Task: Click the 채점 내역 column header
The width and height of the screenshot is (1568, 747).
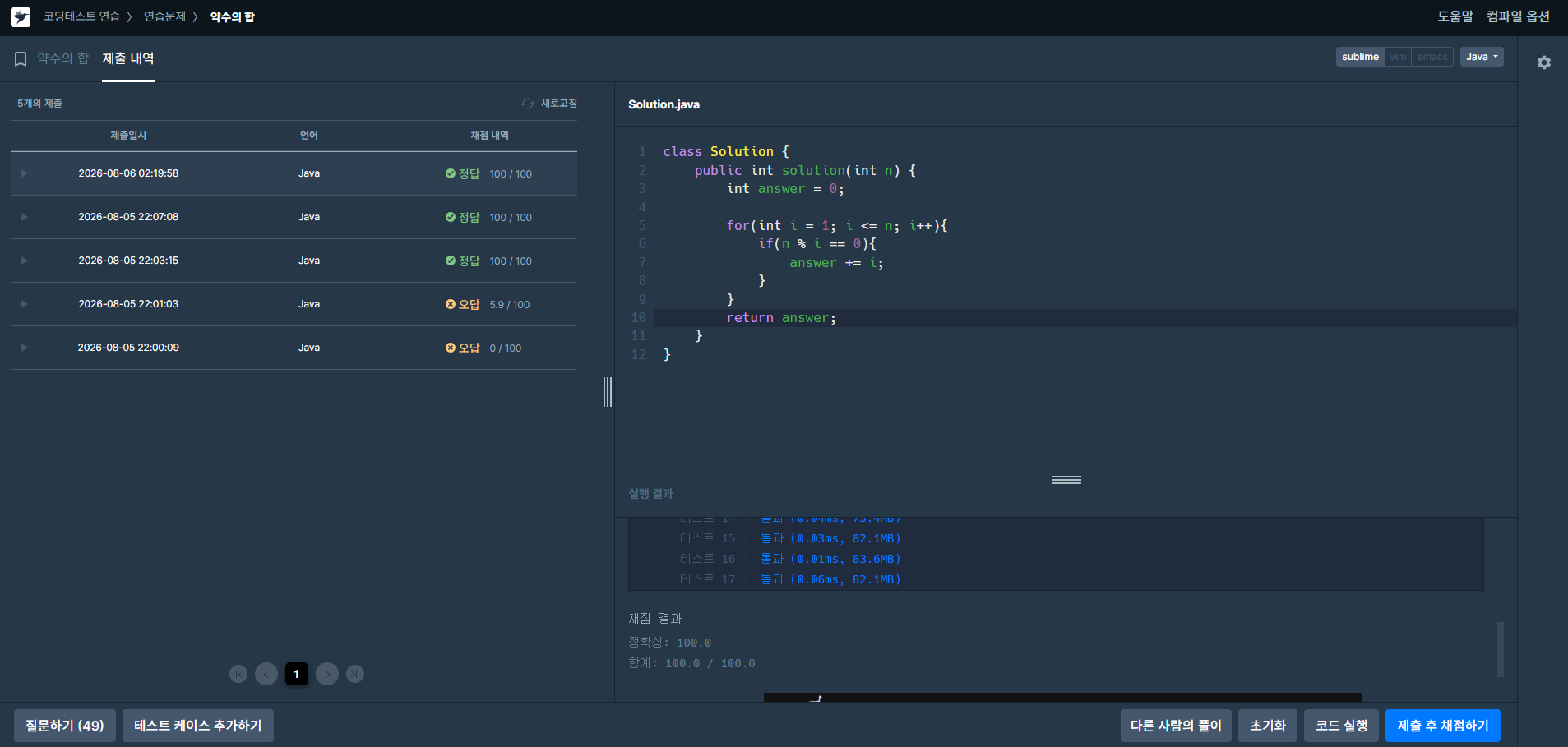Action: [x=490, y=136]
